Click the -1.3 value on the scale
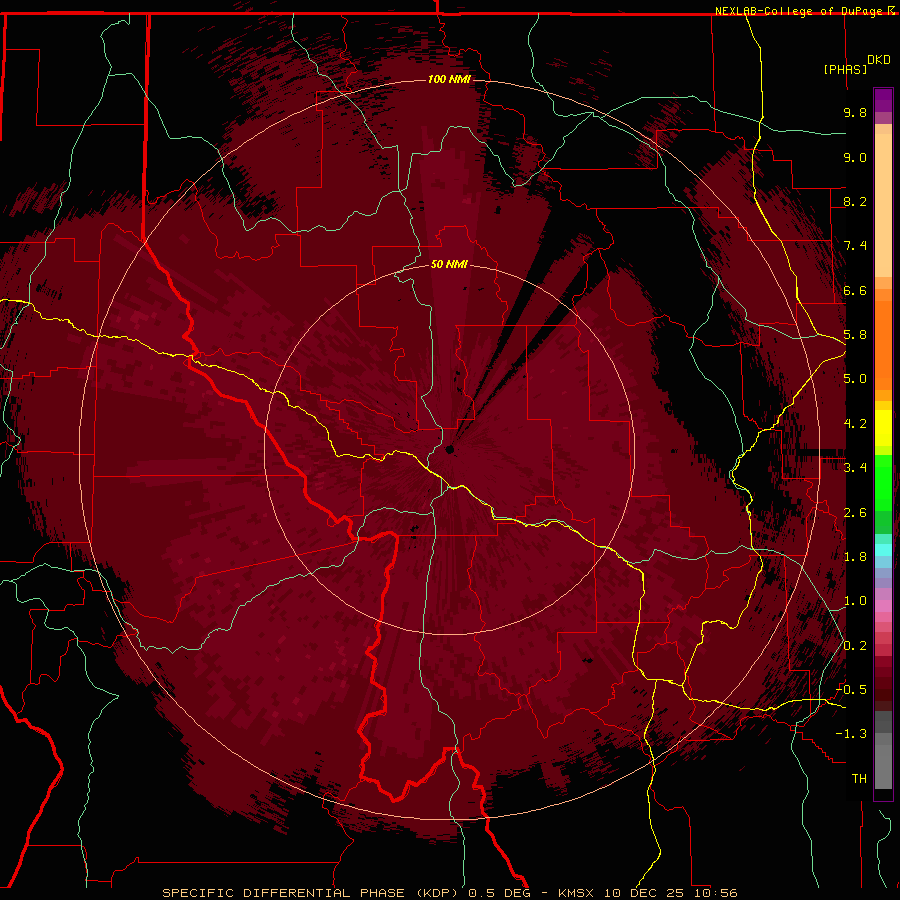 pos(851,734)
